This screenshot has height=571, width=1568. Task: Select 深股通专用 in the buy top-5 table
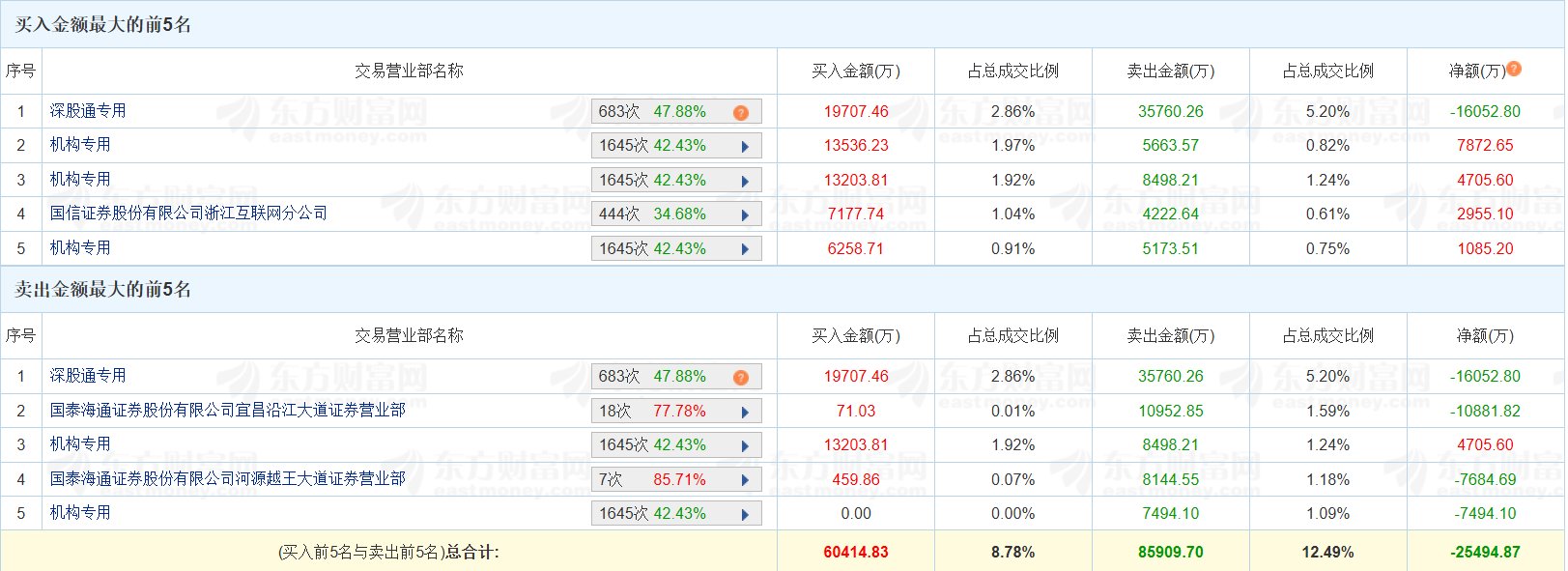(88, 111)
